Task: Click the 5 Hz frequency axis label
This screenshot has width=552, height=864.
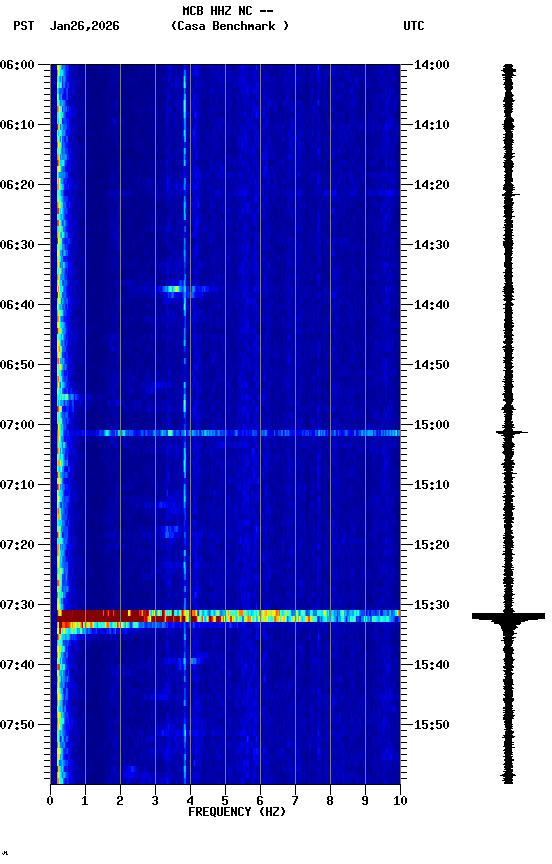Action: (225, 801)
